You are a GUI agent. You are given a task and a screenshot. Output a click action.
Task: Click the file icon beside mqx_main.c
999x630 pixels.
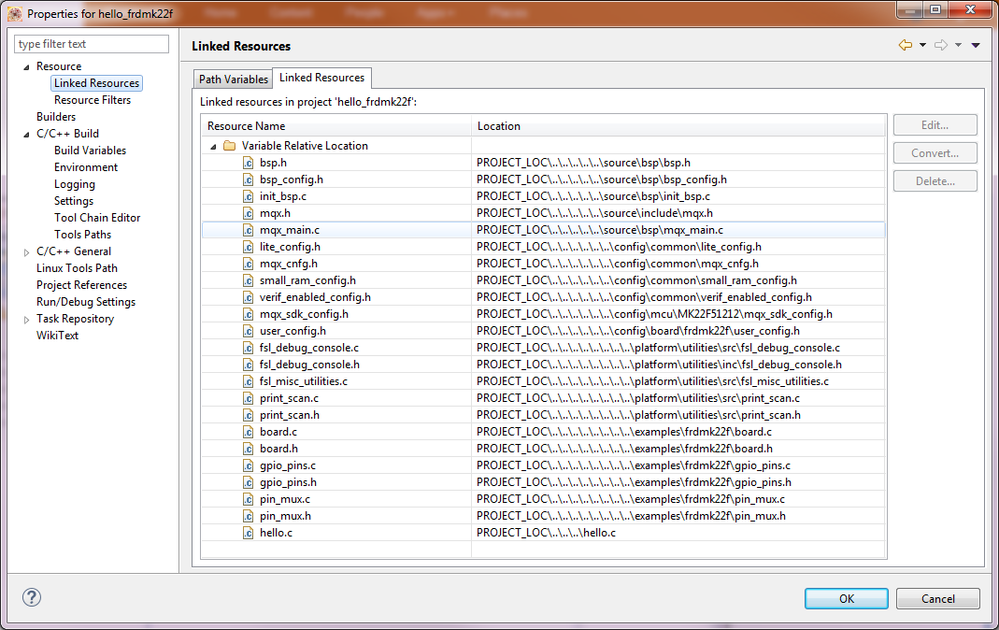point(248,230)
